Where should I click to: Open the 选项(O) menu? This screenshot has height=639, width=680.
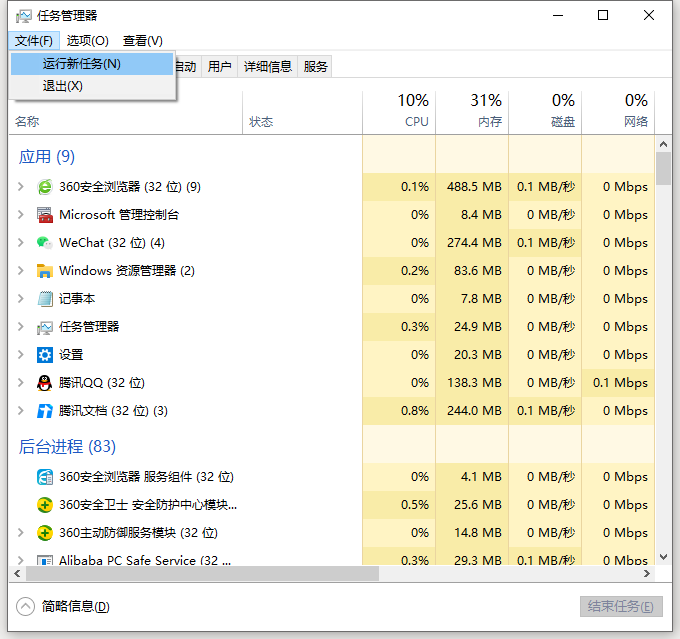click(x=88, y=41)
